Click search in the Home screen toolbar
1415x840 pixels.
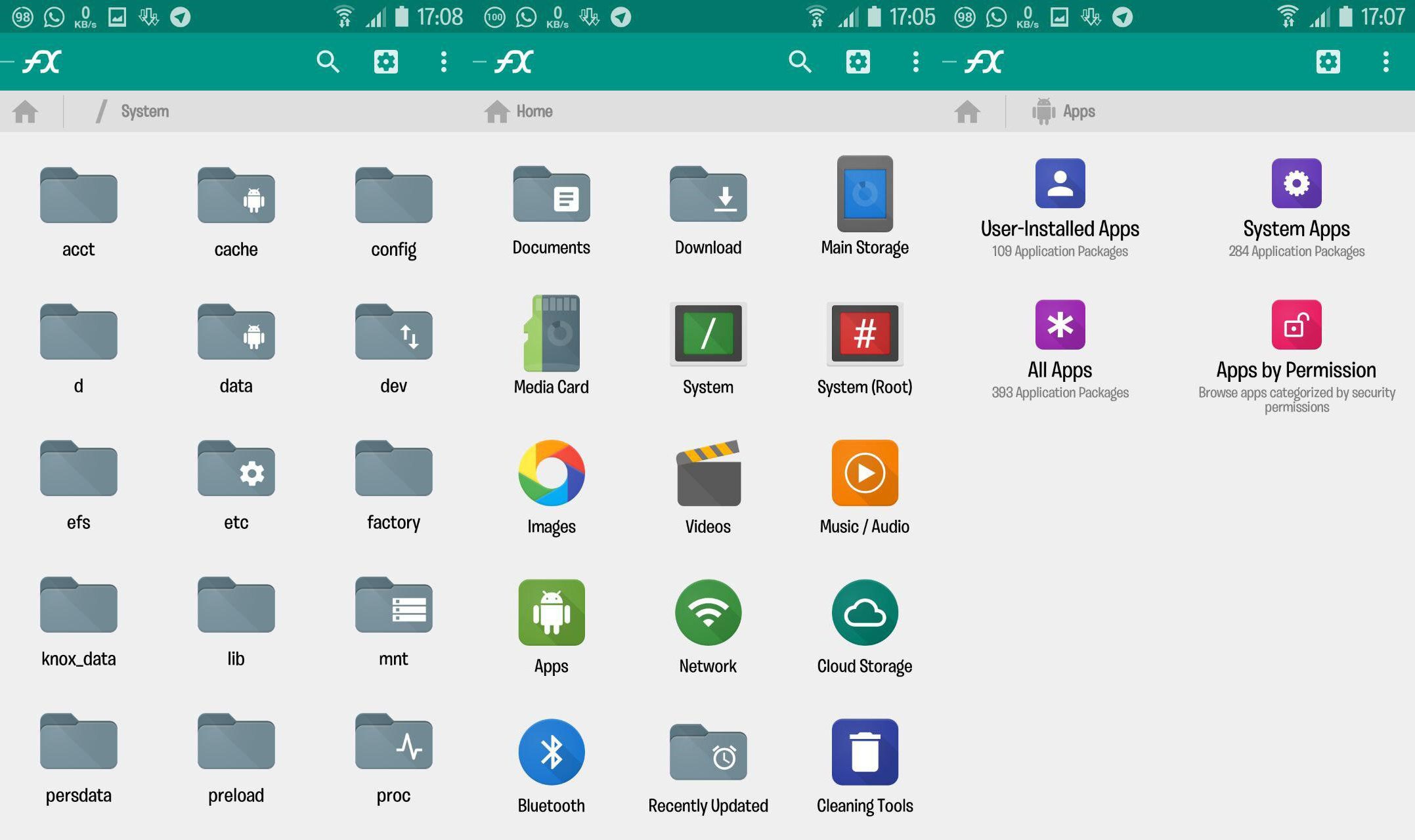(800, 62)
